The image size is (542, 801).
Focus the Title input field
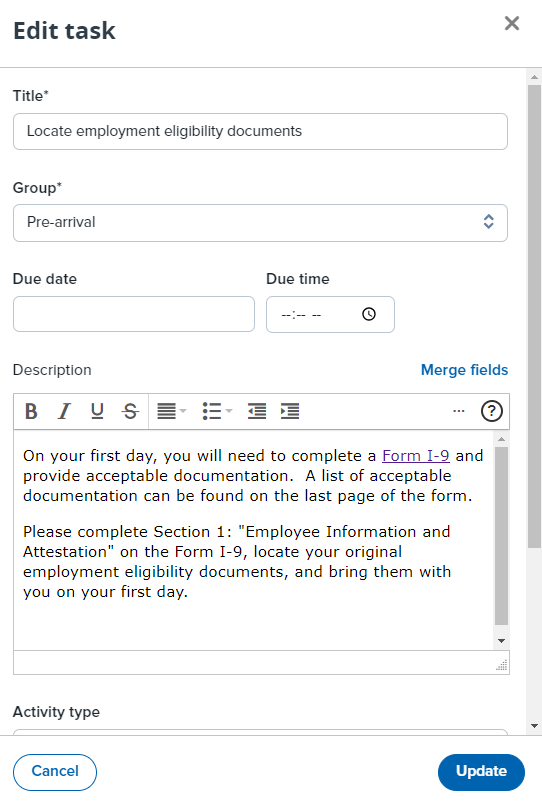pyautogui.click(x=260, y=131)
